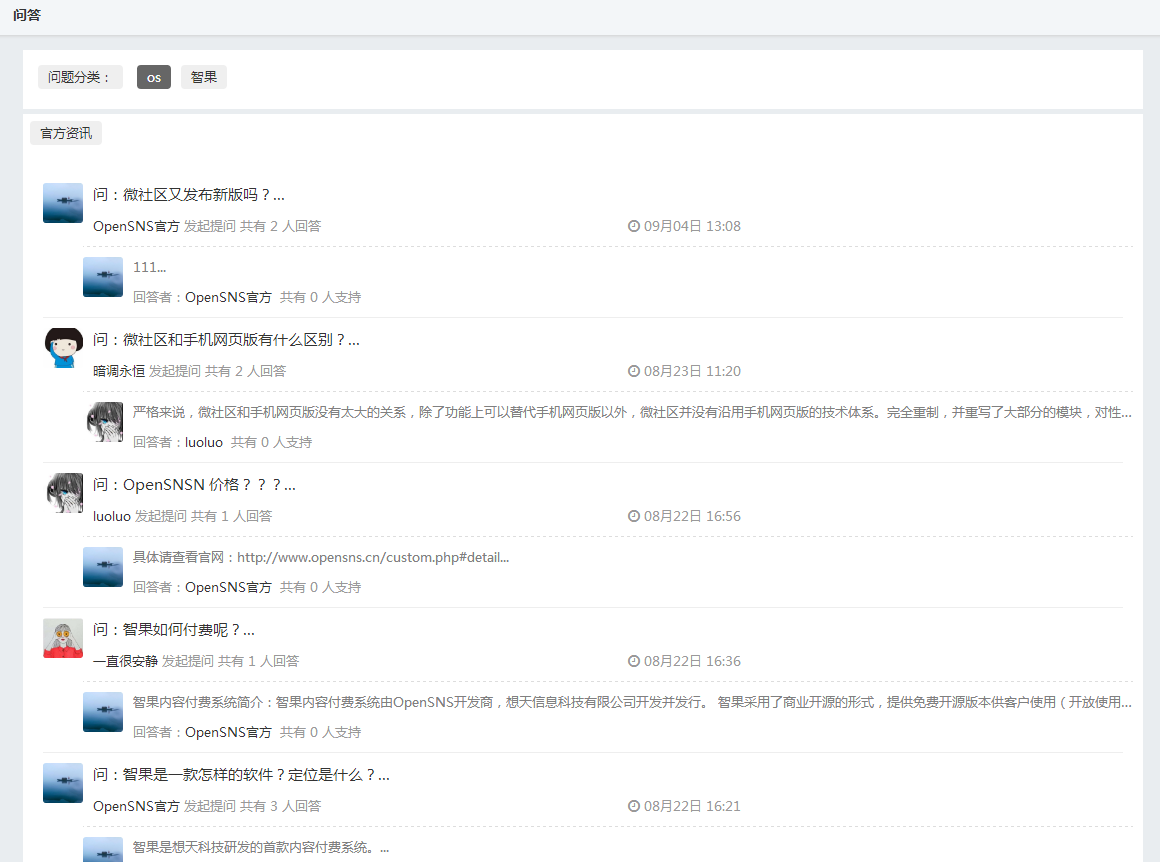
Task: Open answerer OpenSNS官方 under 具体请查看官网 answer
Action: click(228, 587)
